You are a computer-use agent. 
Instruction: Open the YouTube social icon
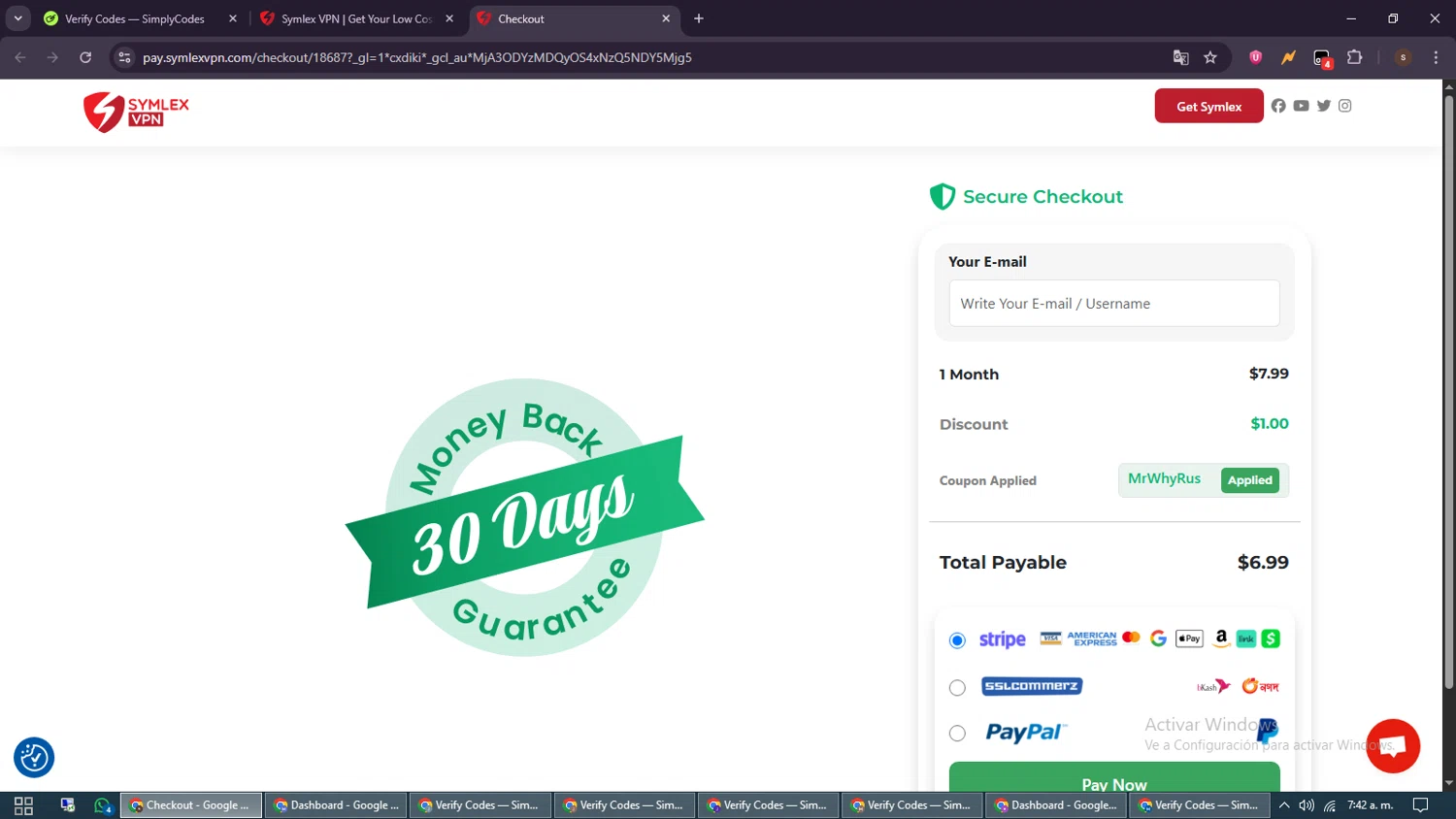tap(1301, 106)
